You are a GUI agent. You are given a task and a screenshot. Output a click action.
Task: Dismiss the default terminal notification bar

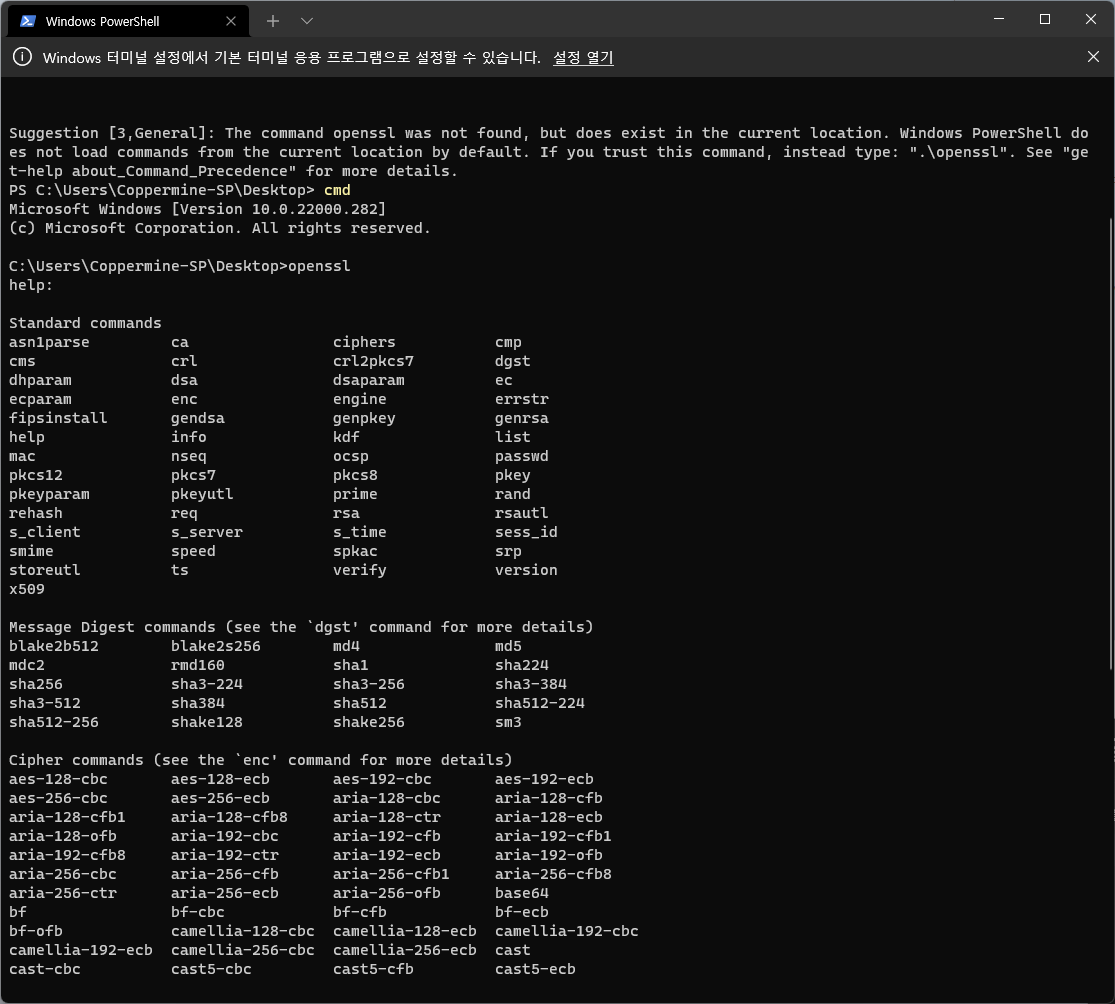coord(1093,57)
